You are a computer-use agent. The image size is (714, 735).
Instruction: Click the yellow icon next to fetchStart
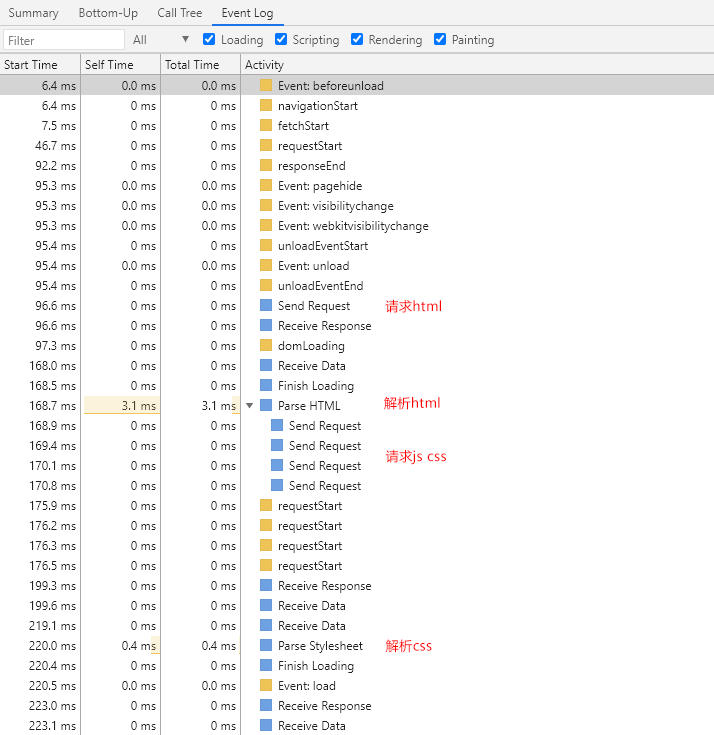tap(266, 125)
